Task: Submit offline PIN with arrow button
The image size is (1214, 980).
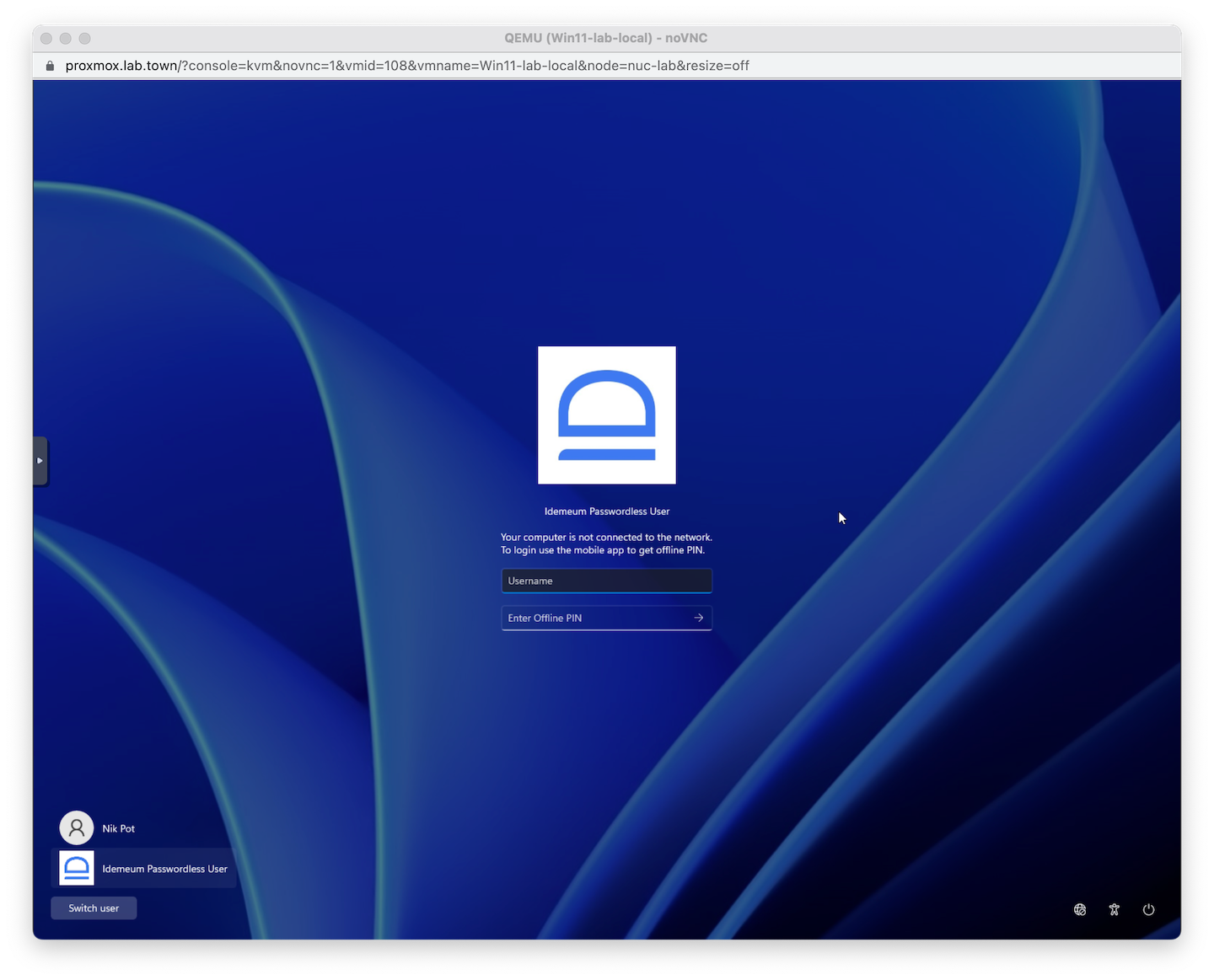Action: [x=699, y=618]
